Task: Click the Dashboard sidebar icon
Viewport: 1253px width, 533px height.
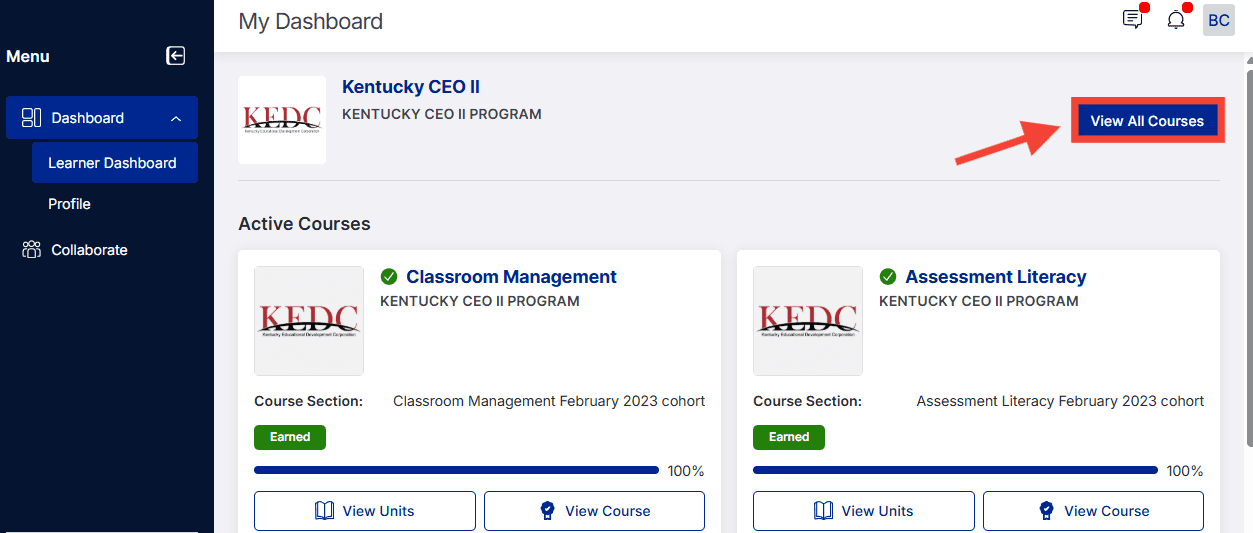Action: tap(31, 118)
